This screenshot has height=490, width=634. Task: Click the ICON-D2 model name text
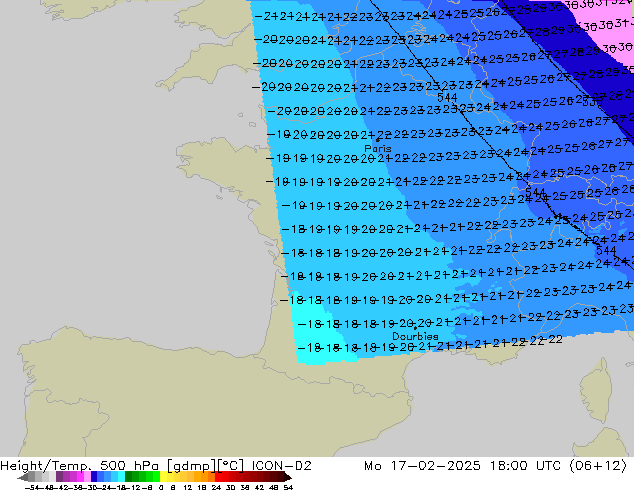[x=281, y=466]
